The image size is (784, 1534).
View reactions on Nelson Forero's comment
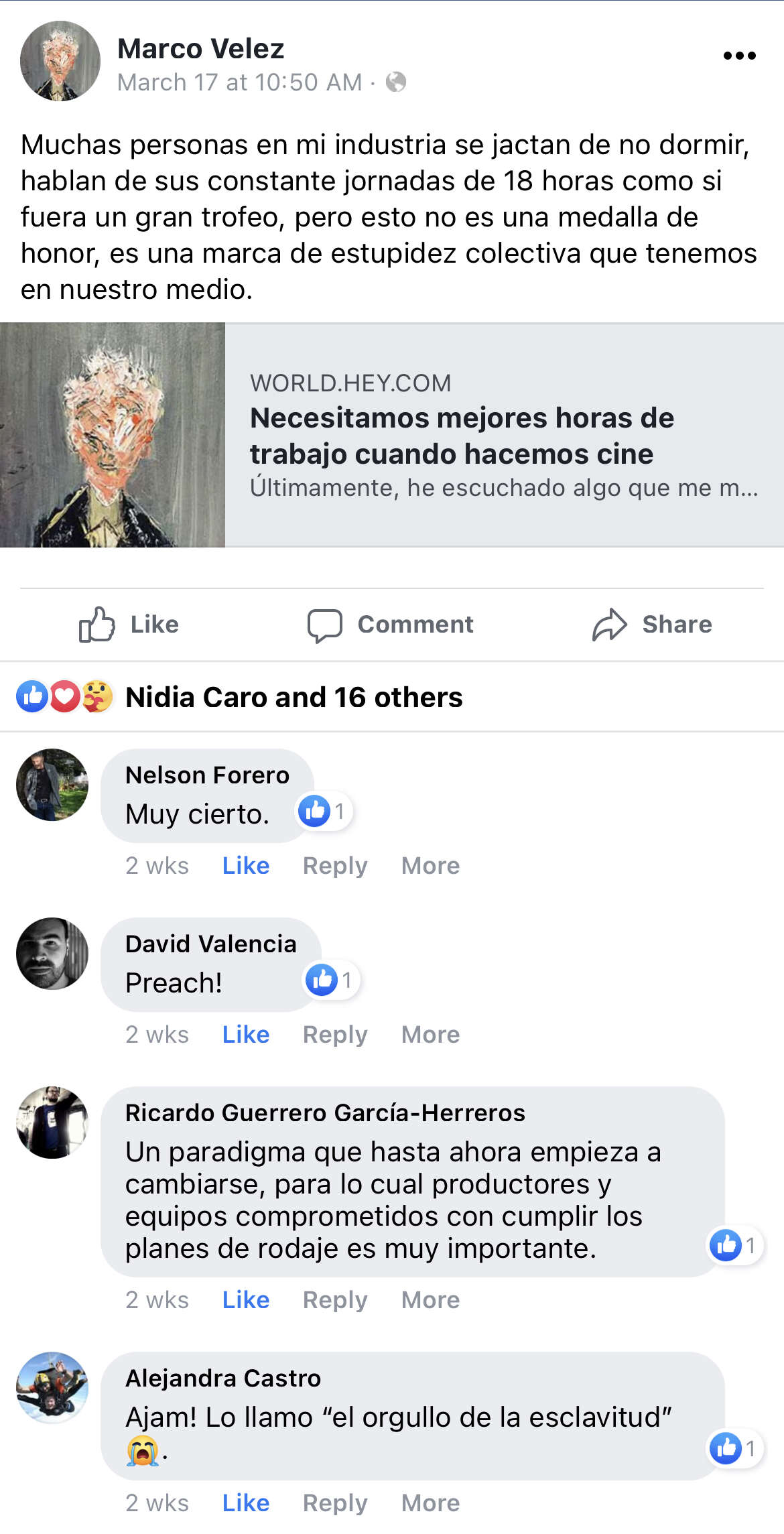(x=325, y=812)
